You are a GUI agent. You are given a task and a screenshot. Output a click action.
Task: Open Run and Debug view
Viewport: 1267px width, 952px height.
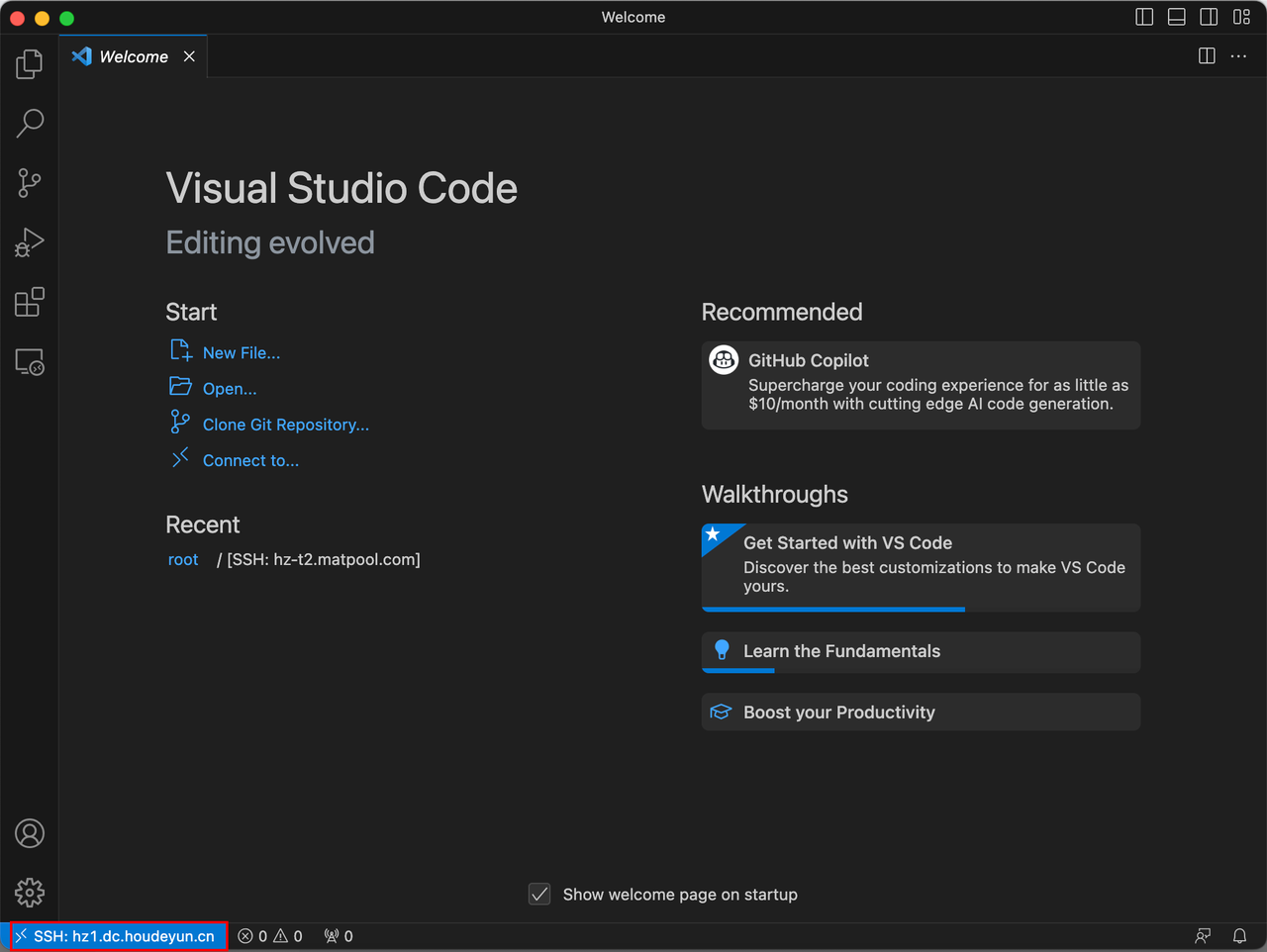(30, 242)
